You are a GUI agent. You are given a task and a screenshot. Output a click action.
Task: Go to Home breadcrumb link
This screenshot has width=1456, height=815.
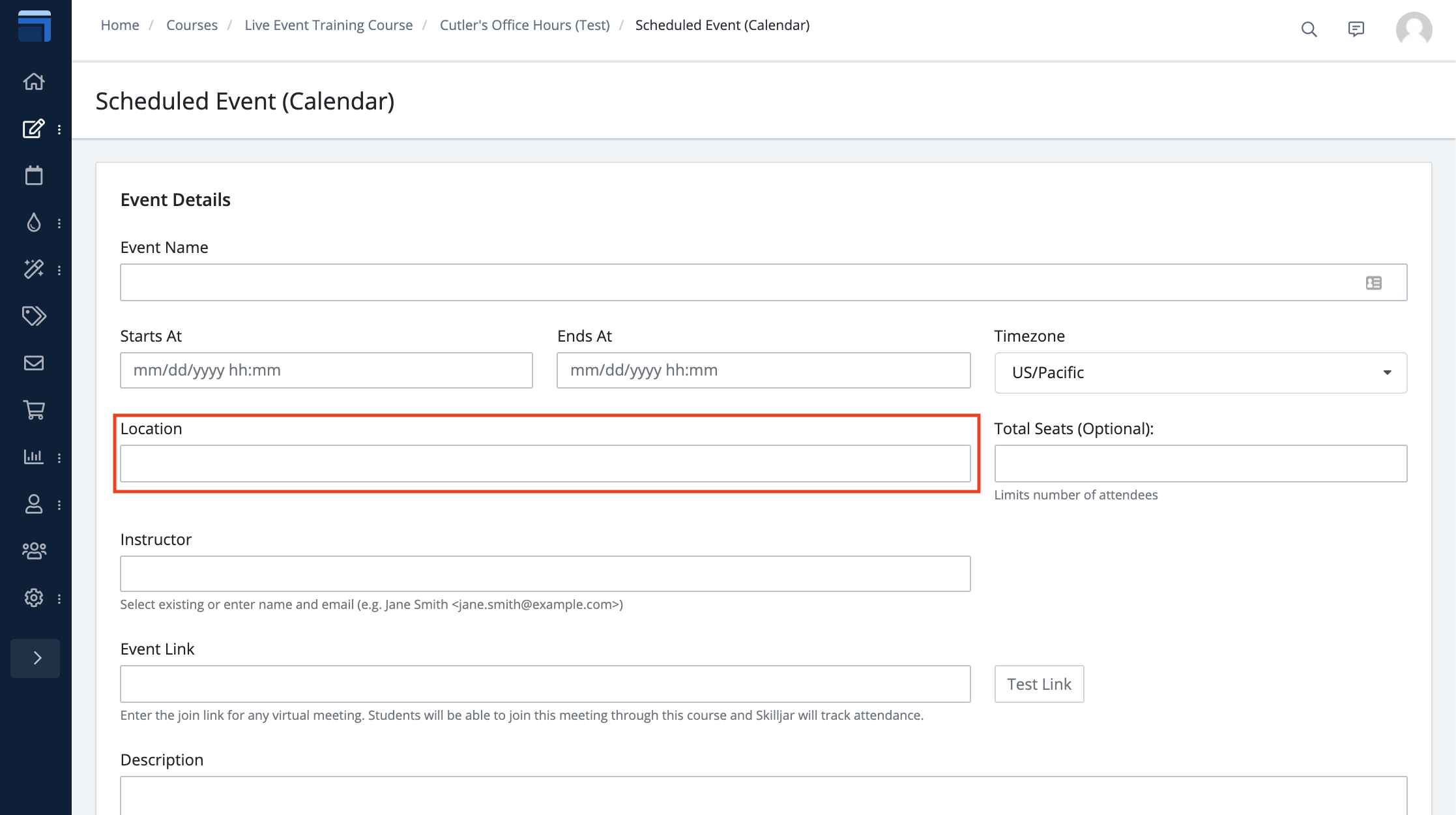pyautogui.click(x=120, y=25)
